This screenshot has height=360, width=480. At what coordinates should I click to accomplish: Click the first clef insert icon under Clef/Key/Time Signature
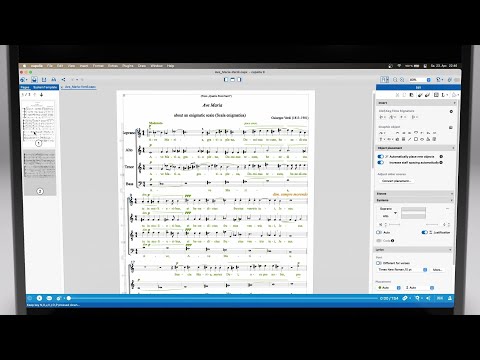tap(382, 117)
